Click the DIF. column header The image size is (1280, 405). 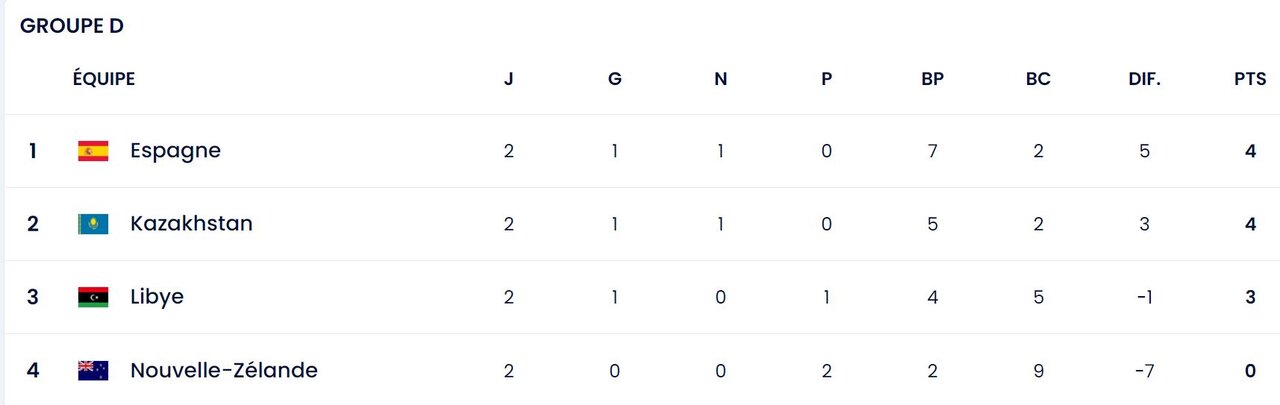(1144, 80)
